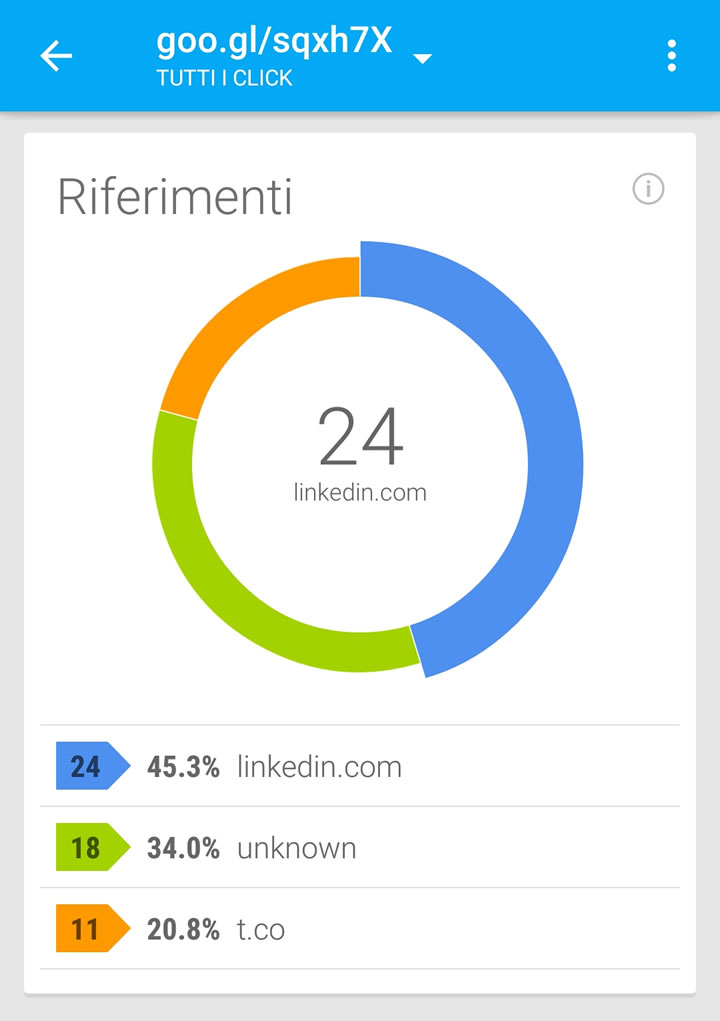Select t.co in the referrer list
The image size is (720, 1021).
(261, 929)
